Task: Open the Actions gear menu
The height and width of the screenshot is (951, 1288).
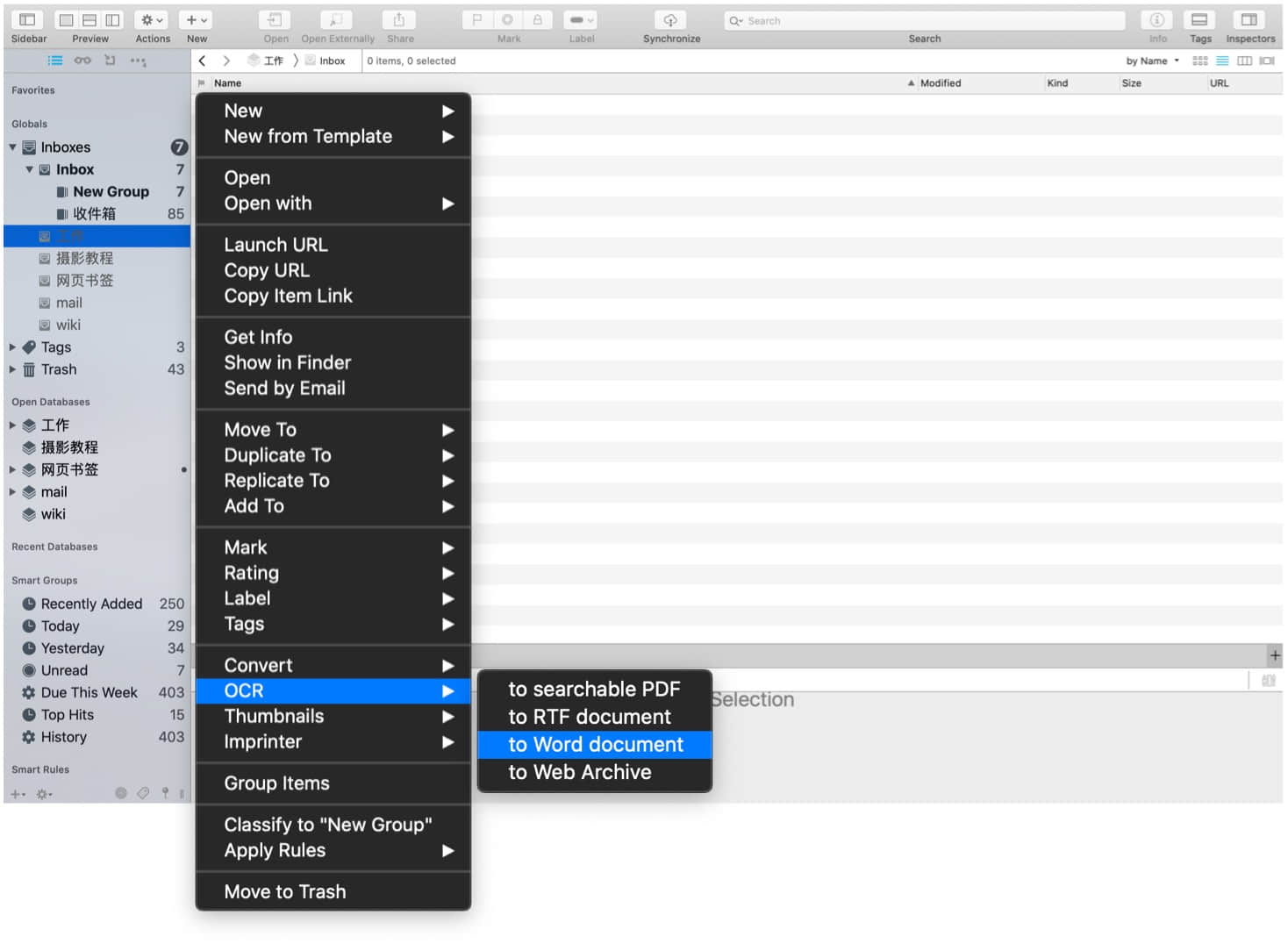Action: point(152,19)
